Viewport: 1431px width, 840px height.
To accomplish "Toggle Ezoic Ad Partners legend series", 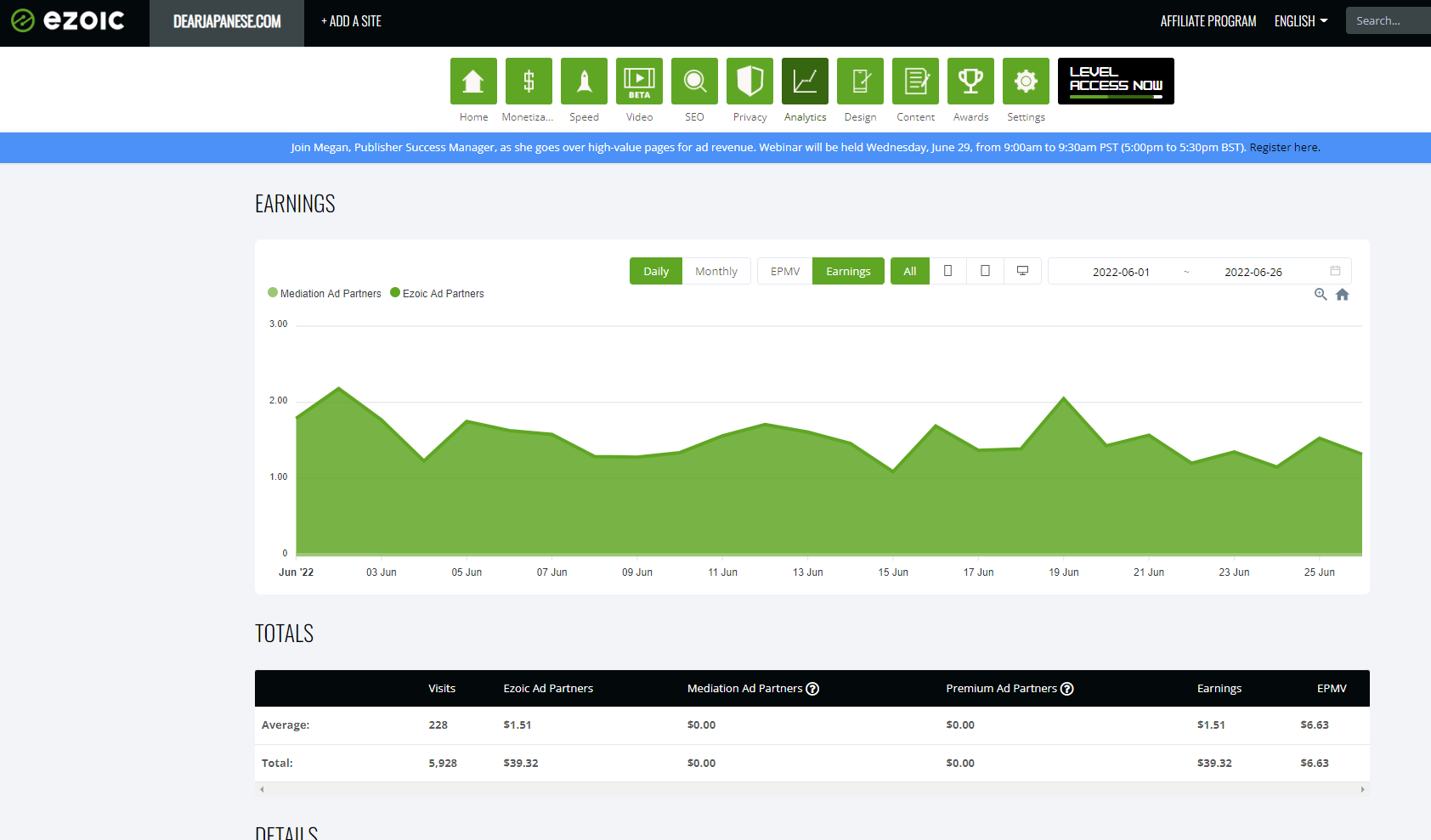I will point(437,293).
